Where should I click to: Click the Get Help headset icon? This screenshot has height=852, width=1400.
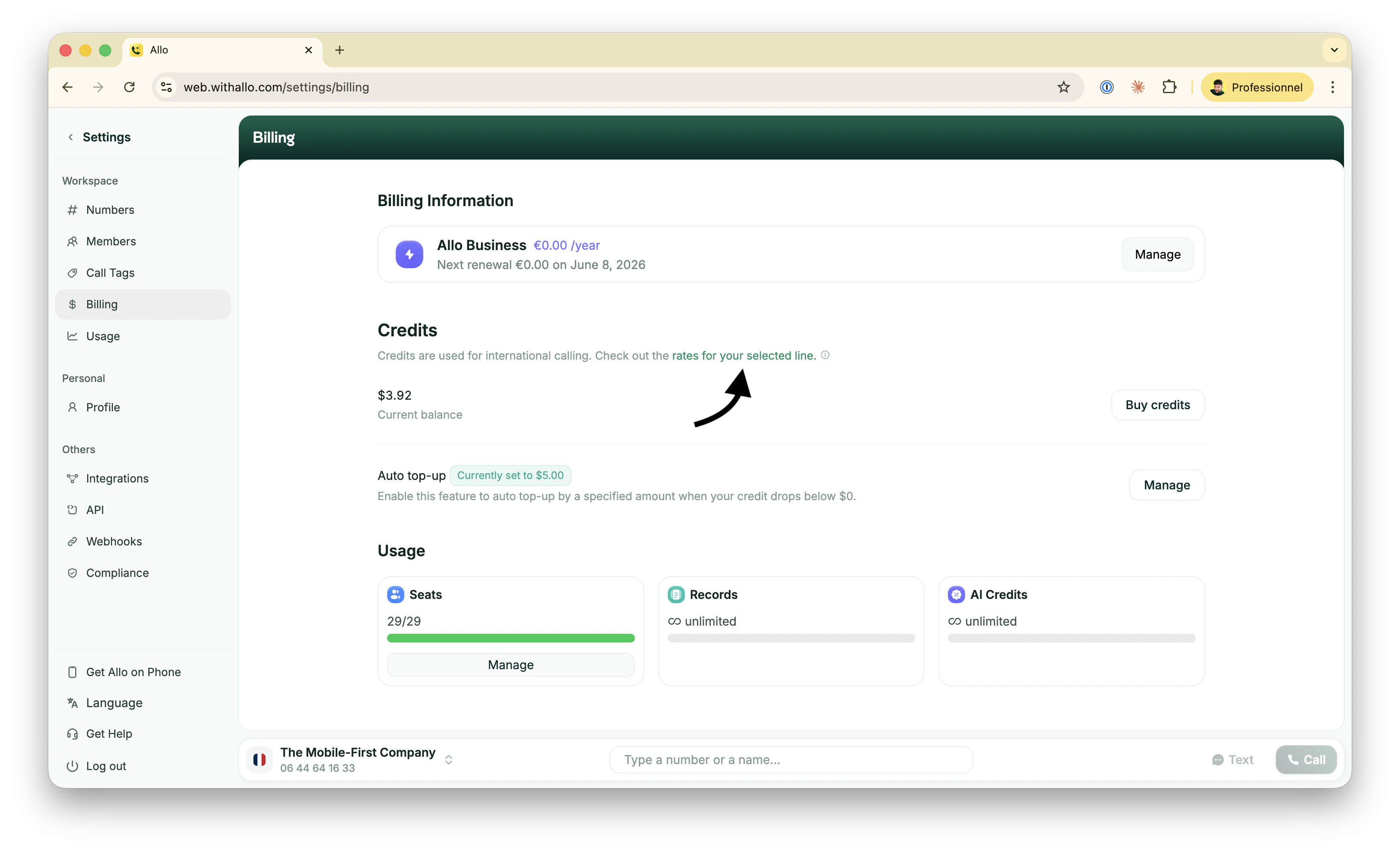(72, 734)
